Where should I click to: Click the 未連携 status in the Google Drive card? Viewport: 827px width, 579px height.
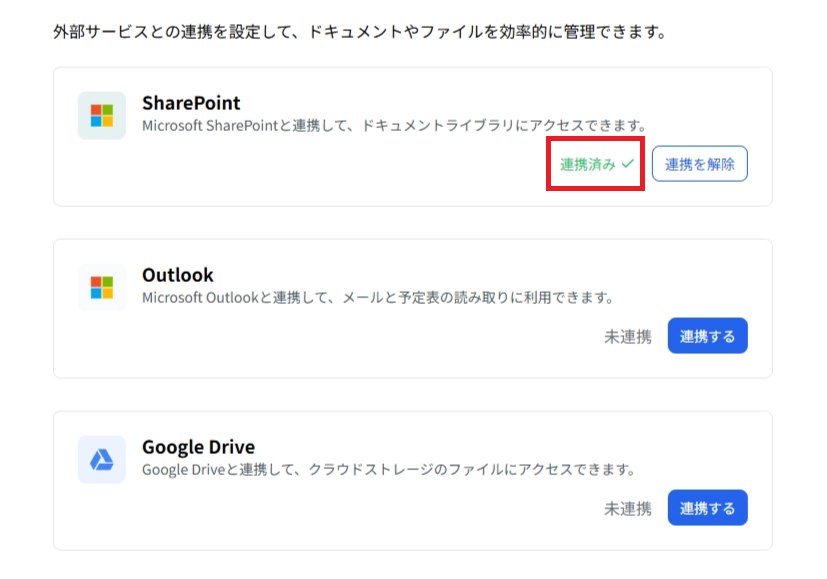pyautogui.click(x=628, y=508)
